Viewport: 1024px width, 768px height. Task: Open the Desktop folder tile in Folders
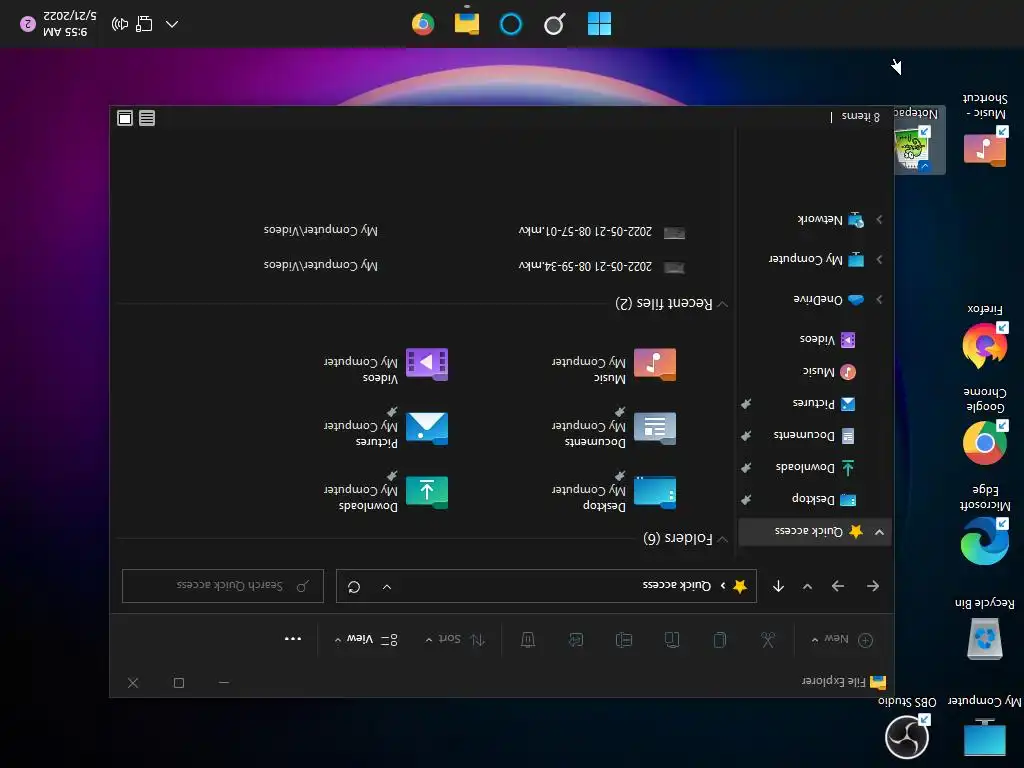[x=614, y=494]
